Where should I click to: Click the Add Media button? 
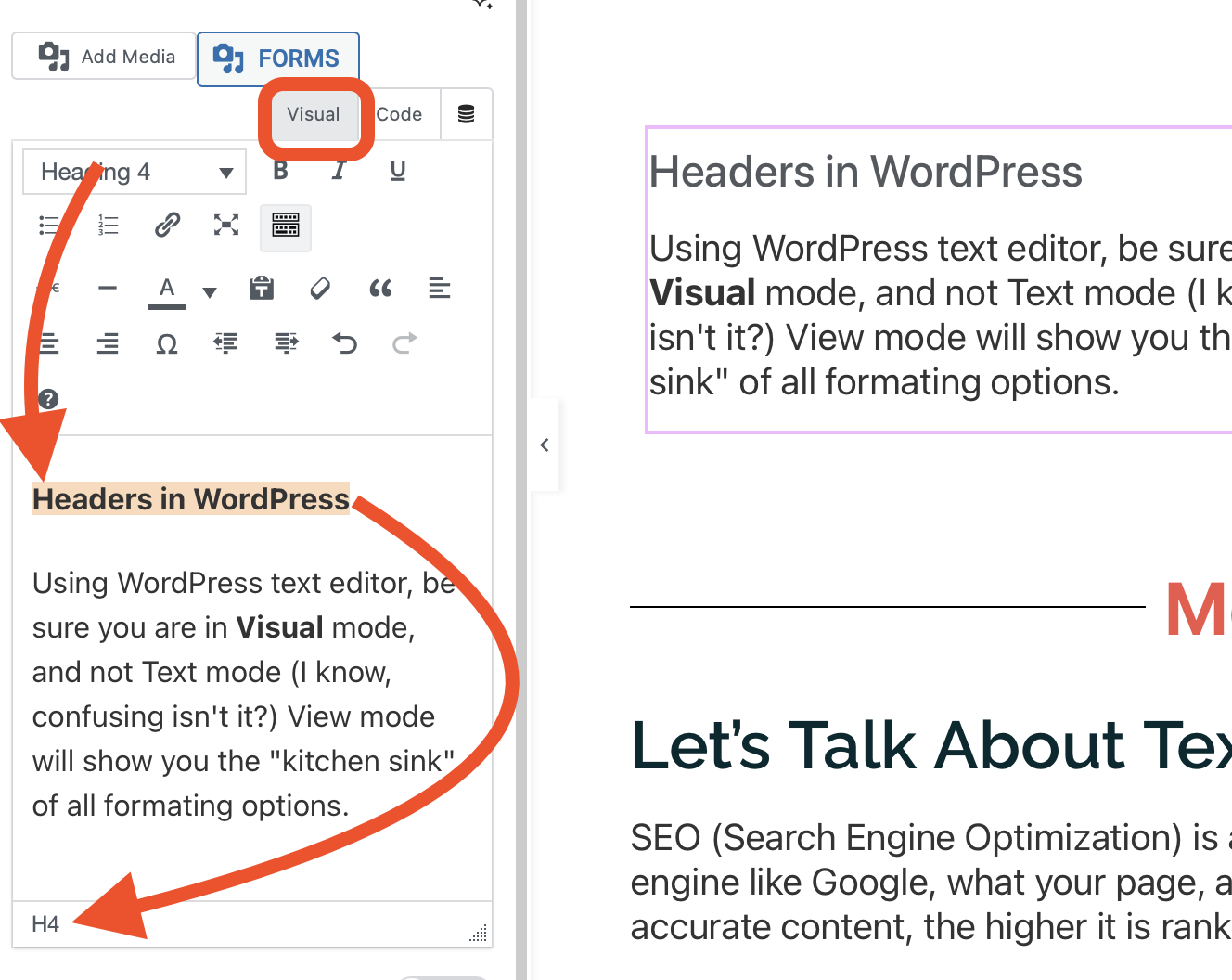104,57
